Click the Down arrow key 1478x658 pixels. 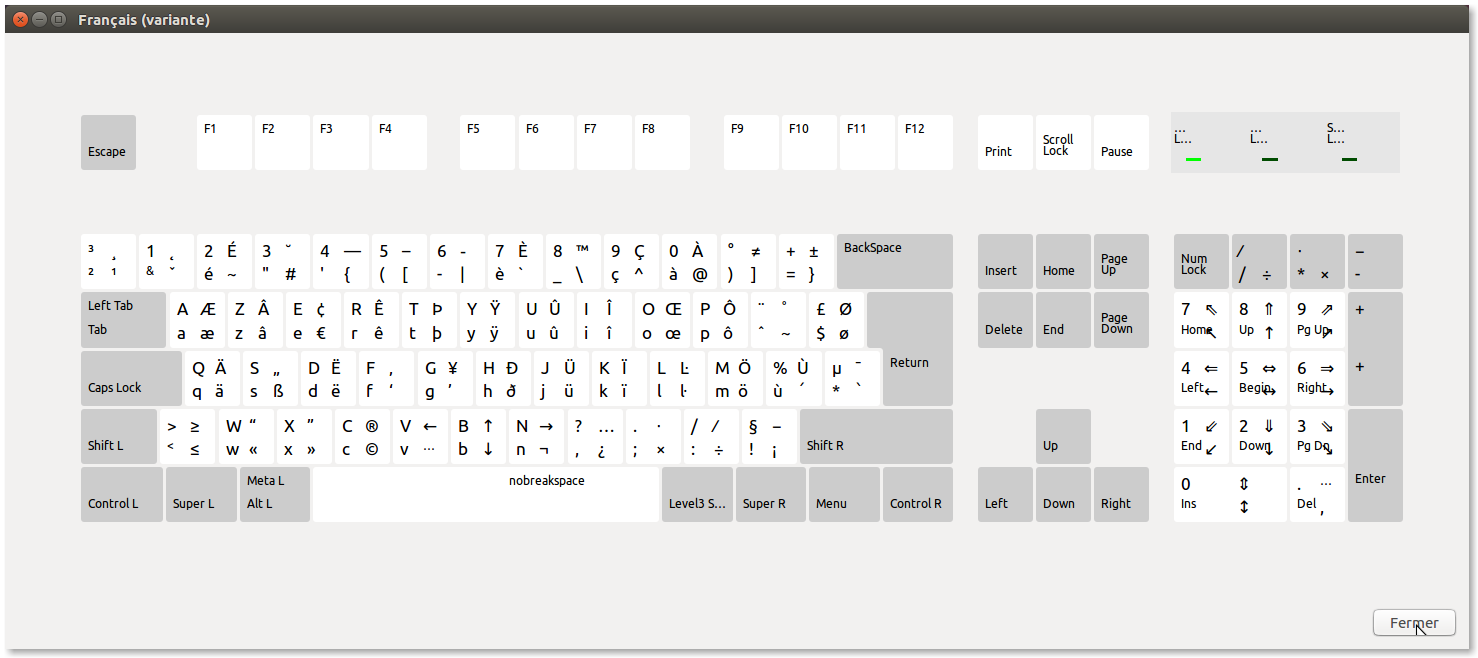[1063, 494]
